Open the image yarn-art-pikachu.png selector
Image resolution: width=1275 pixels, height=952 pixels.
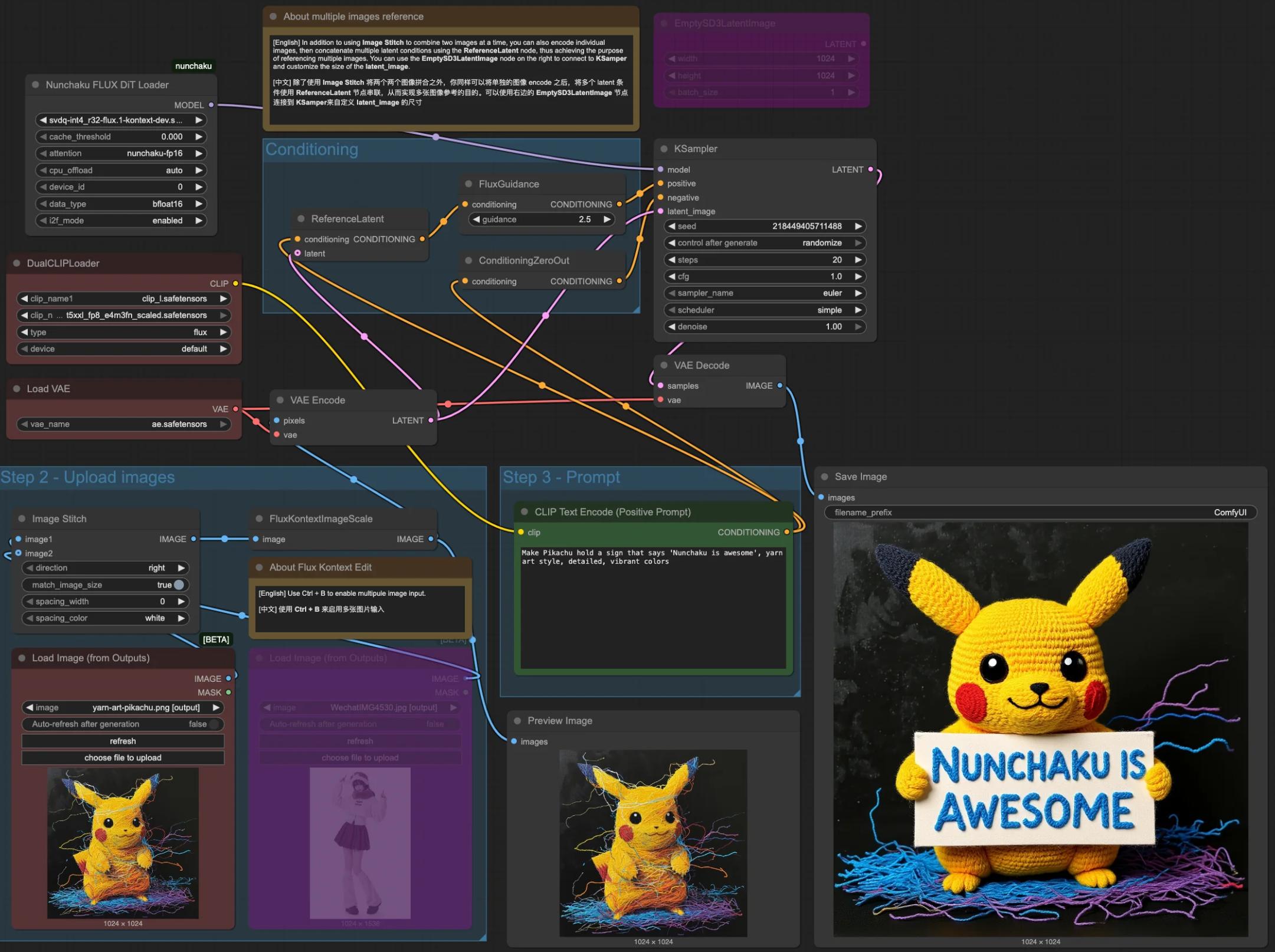click(123, 707)
